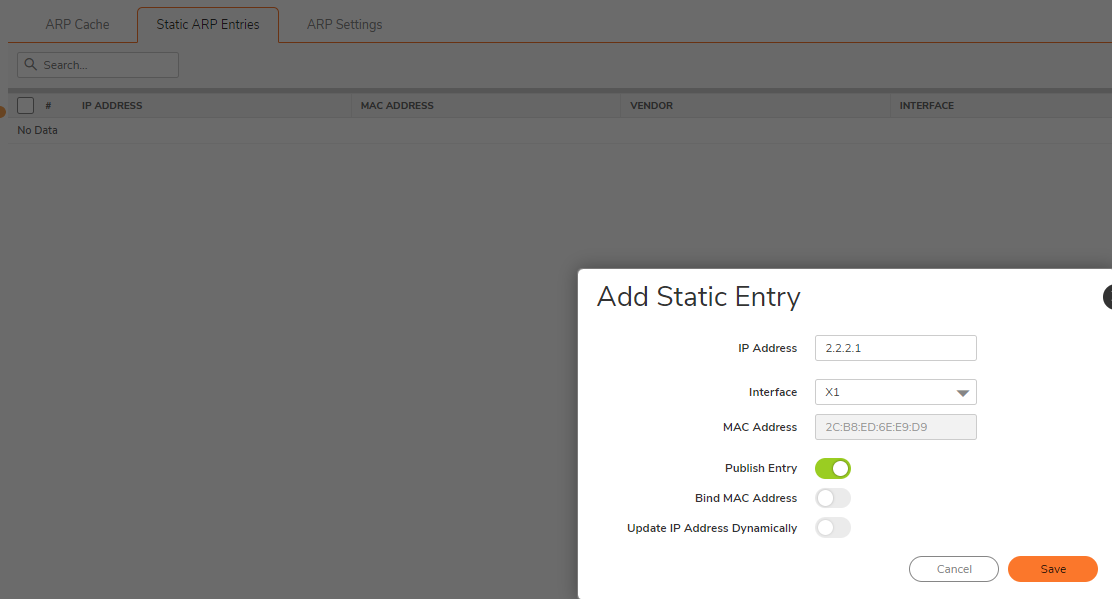Click the IP Address field containing 2.2.2.1
Viewport: 1112px width, 599px height.
coord(896,348)
